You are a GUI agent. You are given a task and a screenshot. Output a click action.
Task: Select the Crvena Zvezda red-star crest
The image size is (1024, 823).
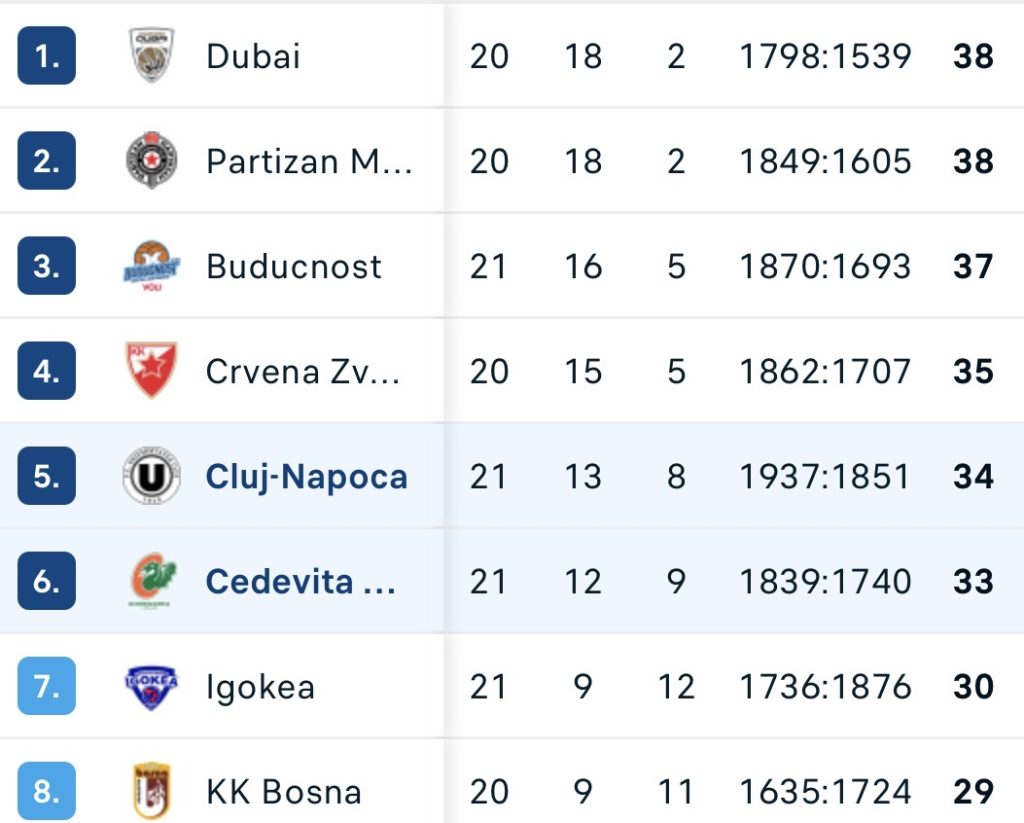tap(152, 370)
